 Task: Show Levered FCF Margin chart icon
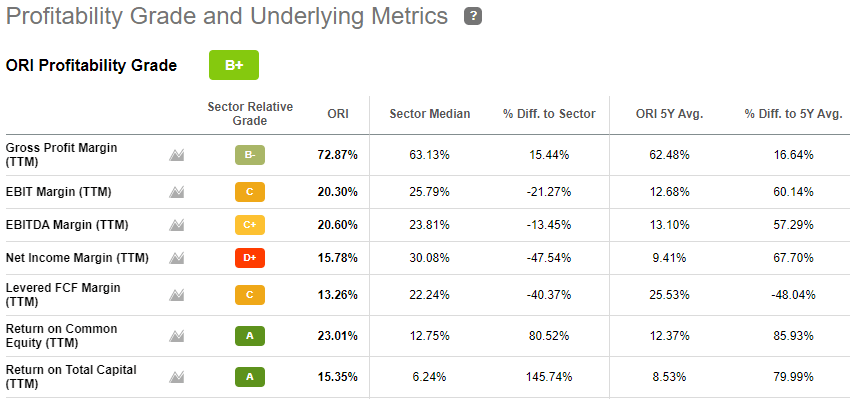pos(176,295)
